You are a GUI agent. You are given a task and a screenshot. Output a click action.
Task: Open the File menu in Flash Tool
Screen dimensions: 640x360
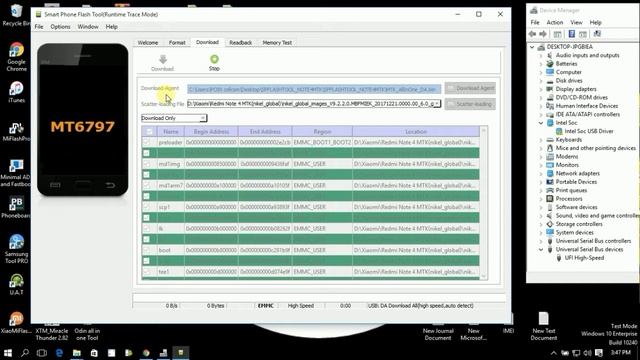click(x=39, y=27)
